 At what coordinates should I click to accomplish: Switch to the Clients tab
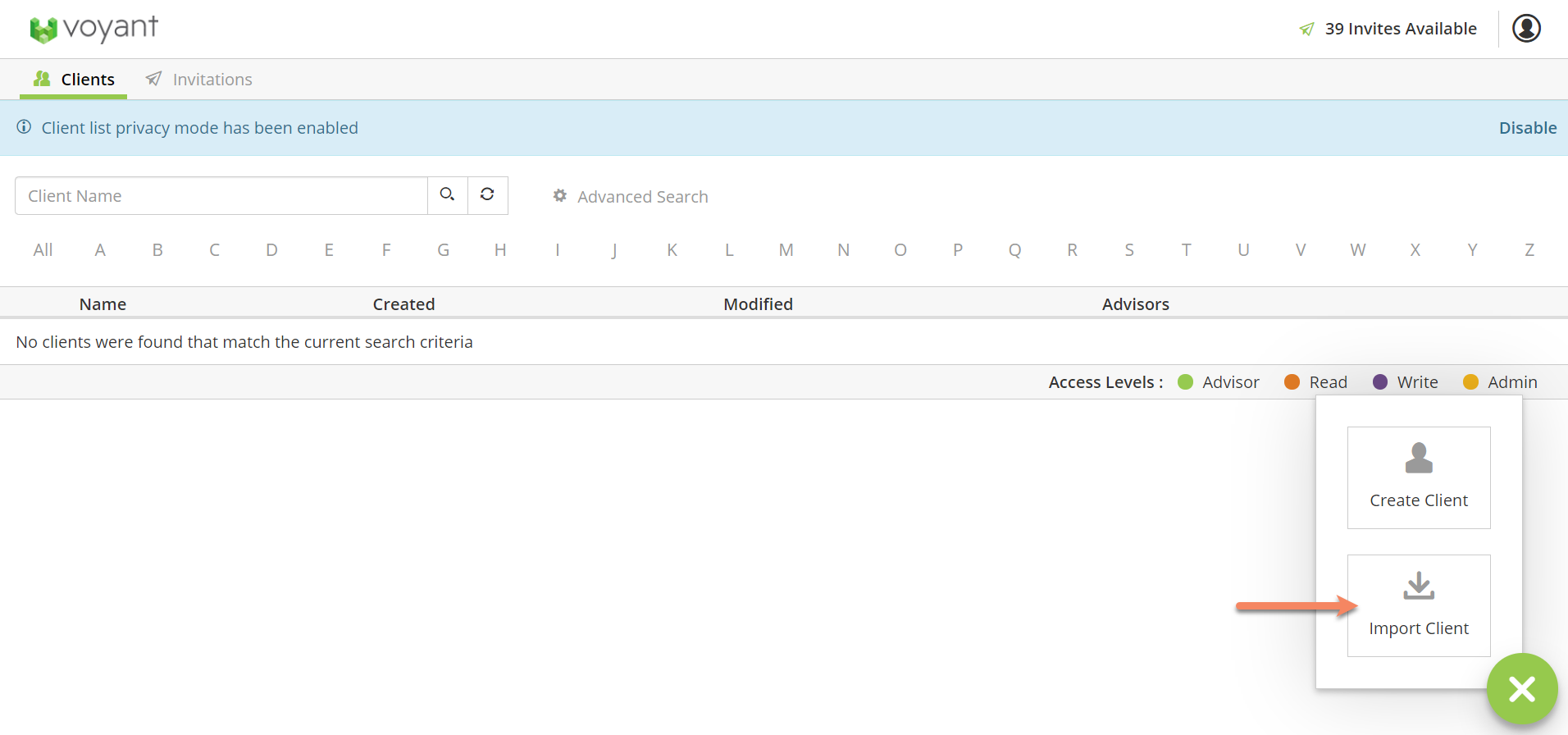pos(74,80)
